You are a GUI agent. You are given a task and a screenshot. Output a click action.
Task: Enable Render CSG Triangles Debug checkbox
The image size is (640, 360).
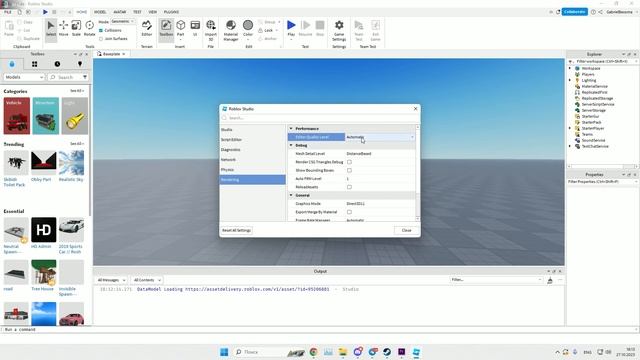349,162
